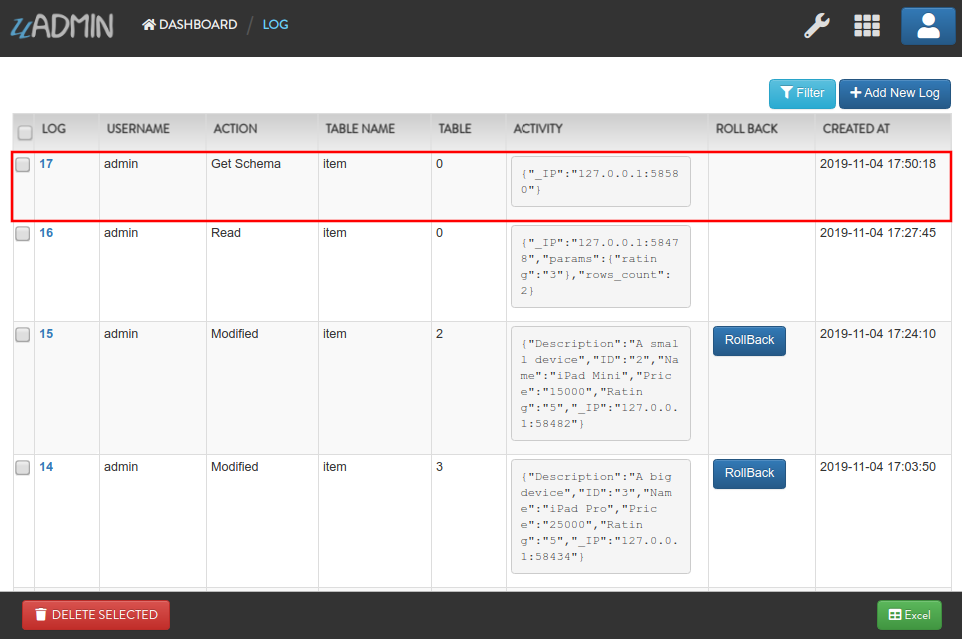This screenshot has height=639, width=962.
Task: Open the apps grid menu icon
Action: [867, 26]
